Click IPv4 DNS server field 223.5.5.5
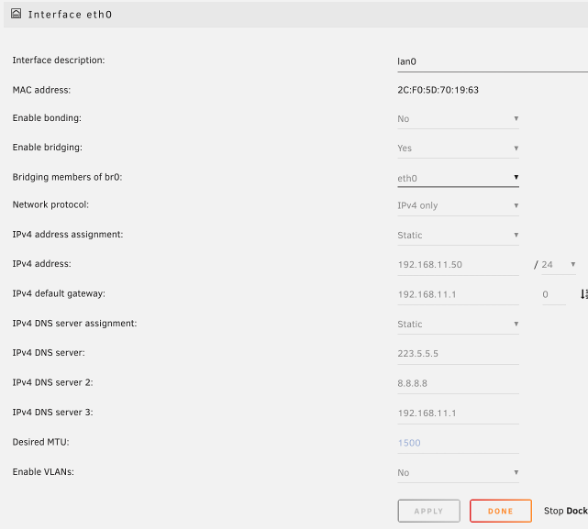Image resolution: width=588 pixels, height=530 pixels. [x=458, y=354]
